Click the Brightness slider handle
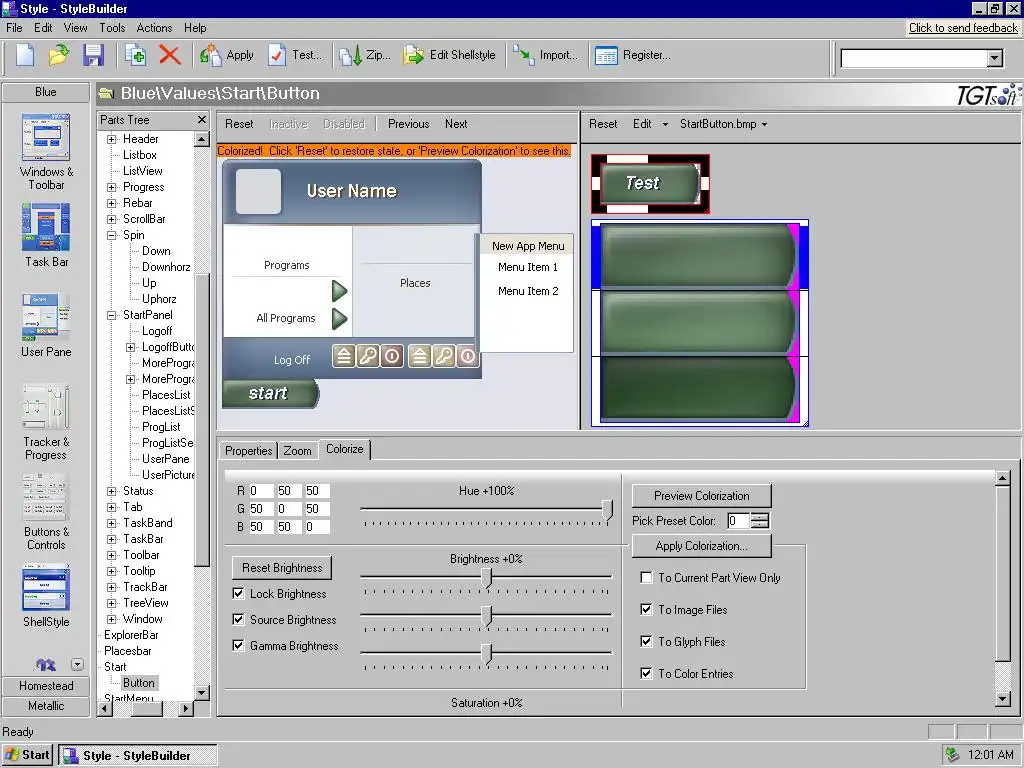Viewport: 1024px width, 768px height. pyautogui.click(x=487, y=578)
